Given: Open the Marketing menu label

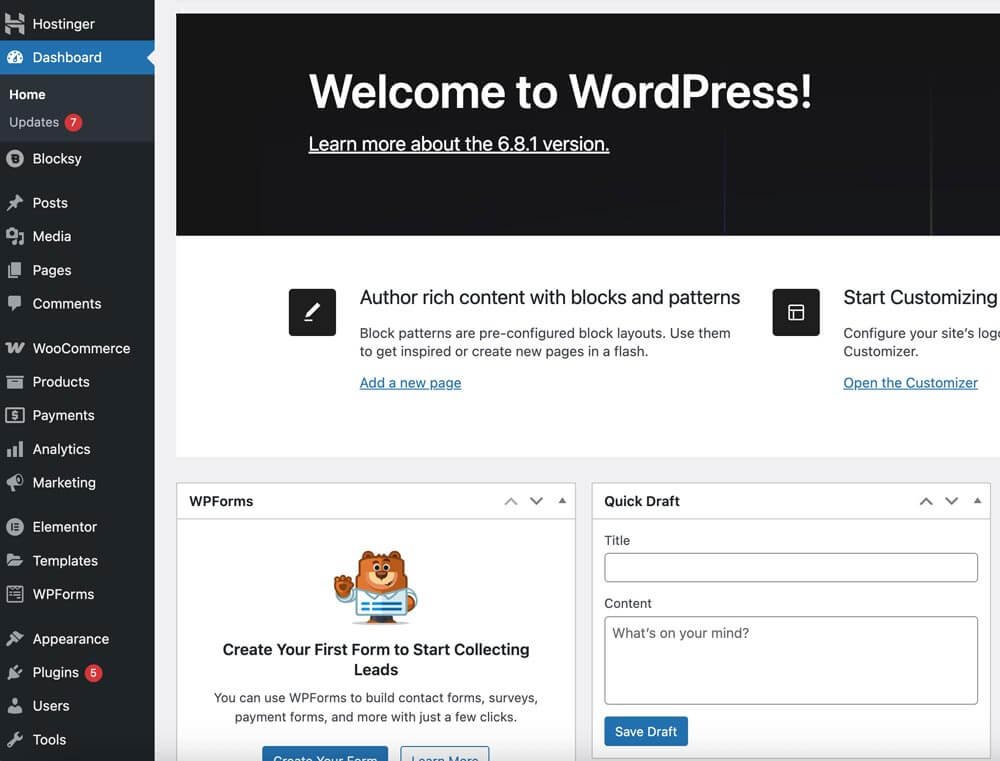Looking at the screenshot, I should click(x=64, y=483).
